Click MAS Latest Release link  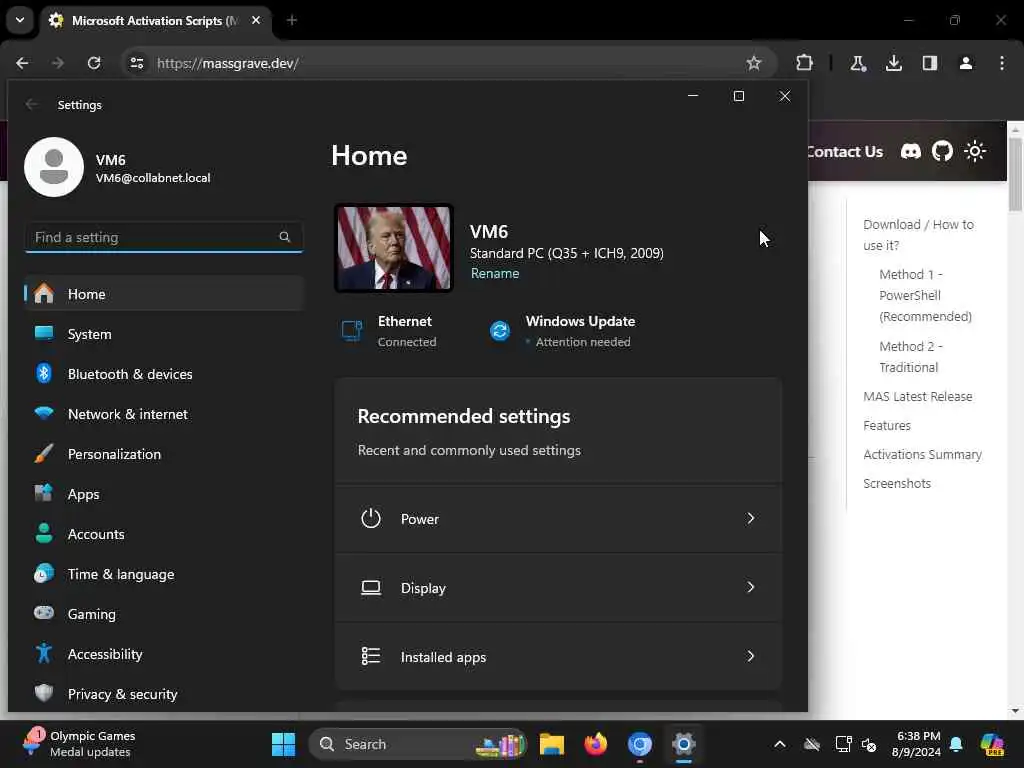(x=918, y=396)
